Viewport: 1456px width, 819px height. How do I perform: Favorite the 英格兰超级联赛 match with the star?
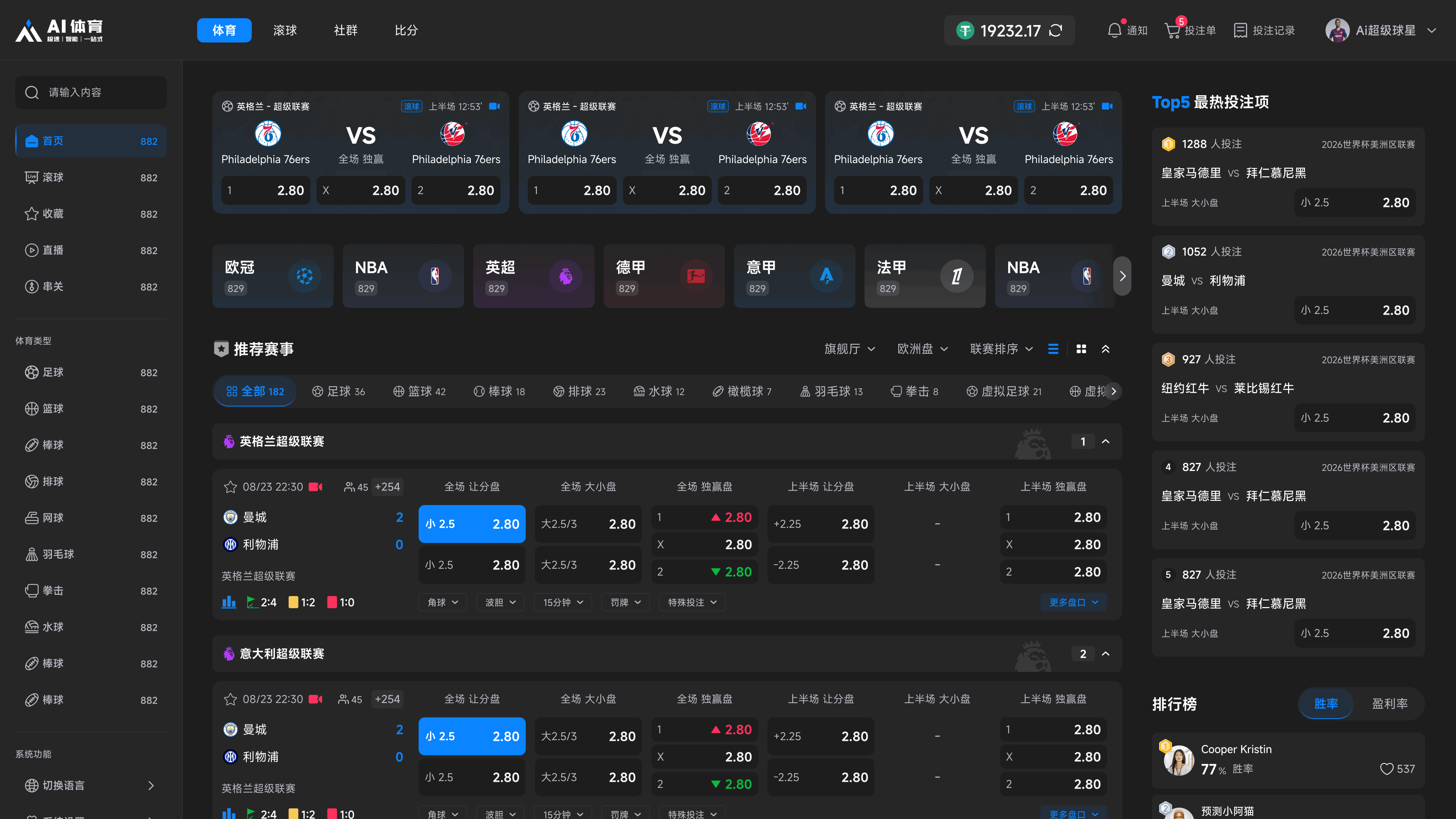230,486
